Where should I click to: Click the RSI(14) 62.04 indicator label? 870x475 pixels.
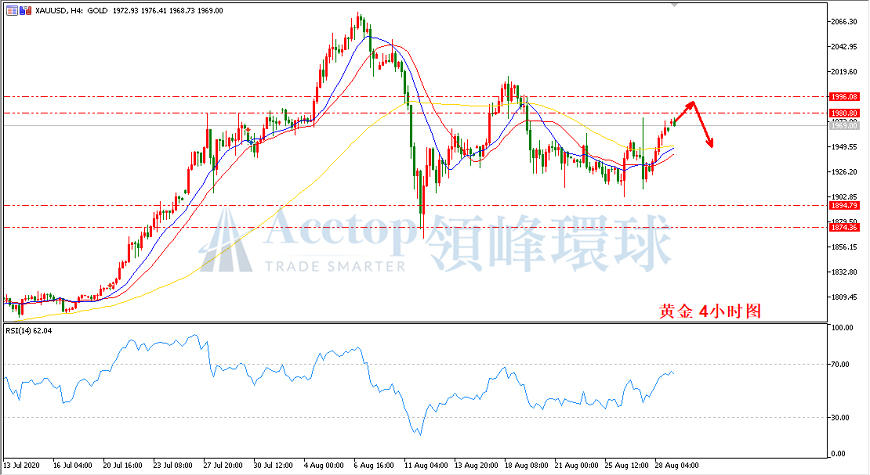pyautogui.click(x=28, y=331)
